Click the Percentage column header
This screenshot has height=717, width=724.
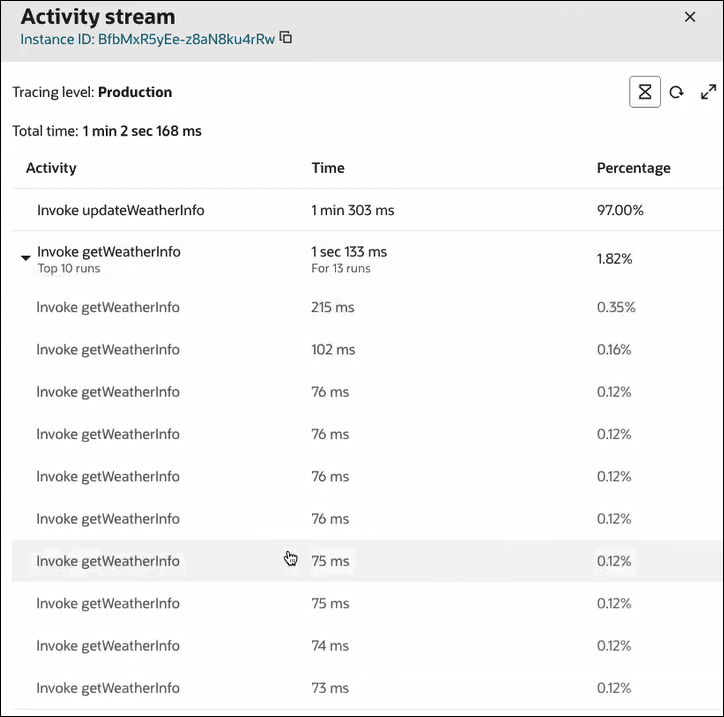point(634,168)
